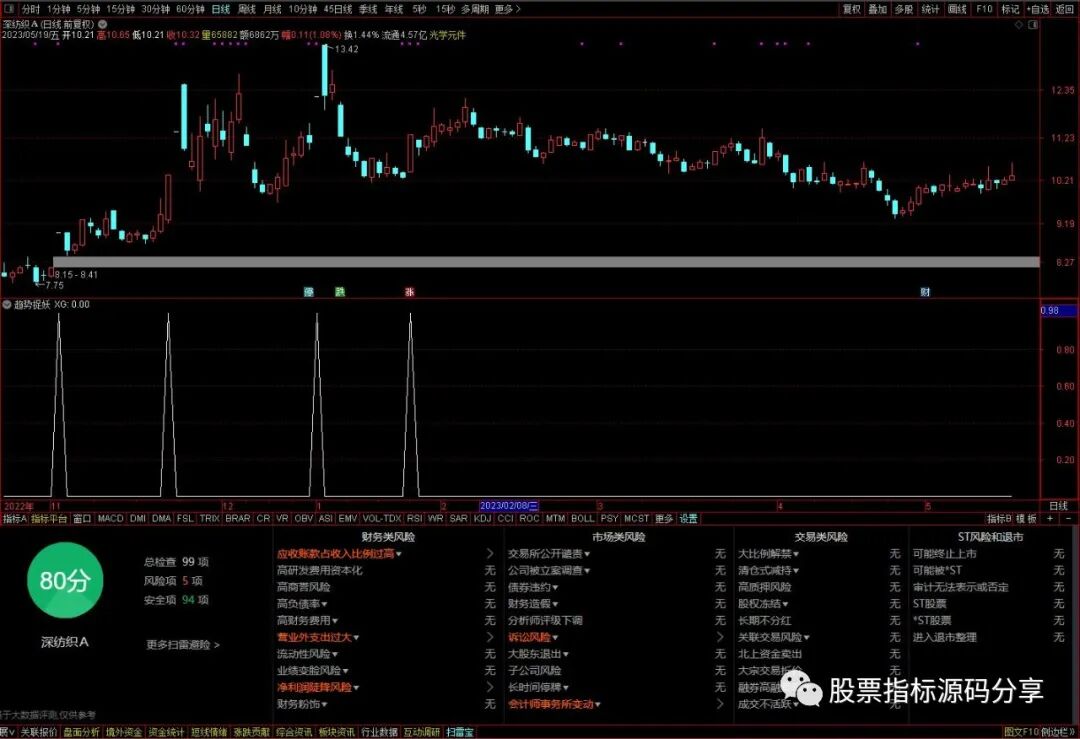Click the round dropdown icon beside 深纺织A title
1080x739 pixels.
pyautogui.click(x=103, y=24)
